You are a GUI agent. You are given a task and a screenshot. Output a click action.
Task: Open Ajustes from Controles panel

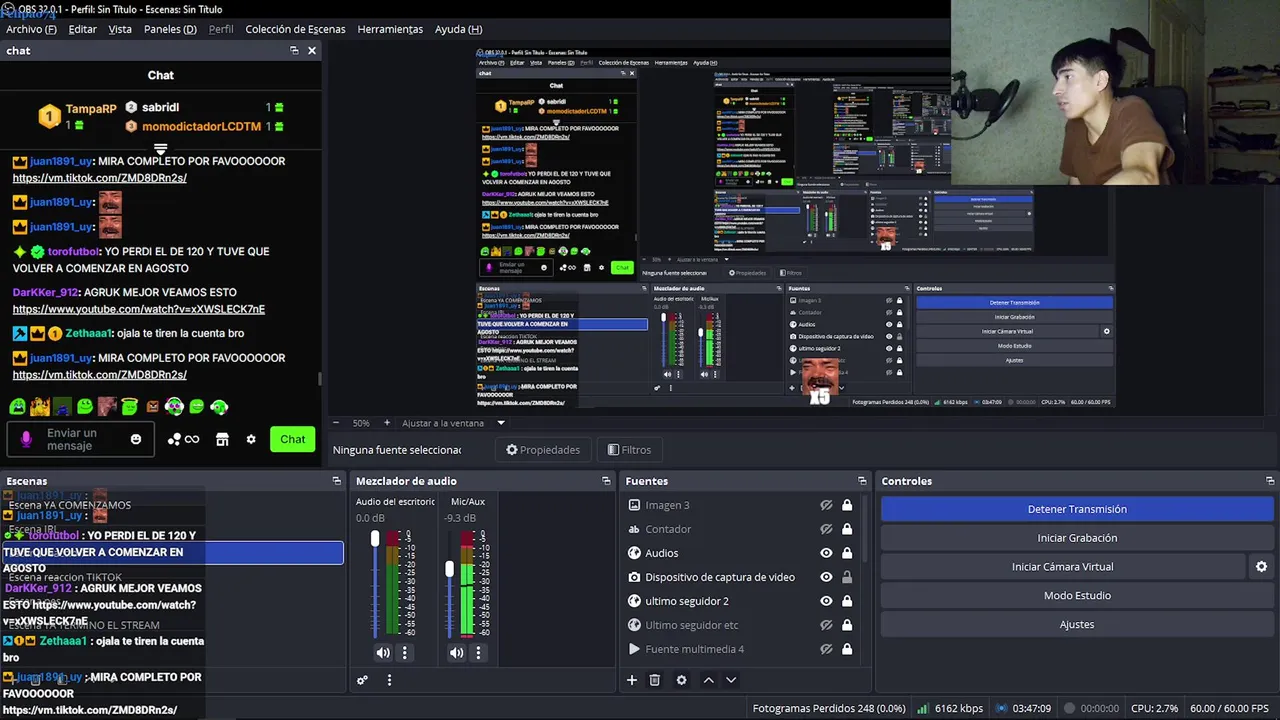1077,624
